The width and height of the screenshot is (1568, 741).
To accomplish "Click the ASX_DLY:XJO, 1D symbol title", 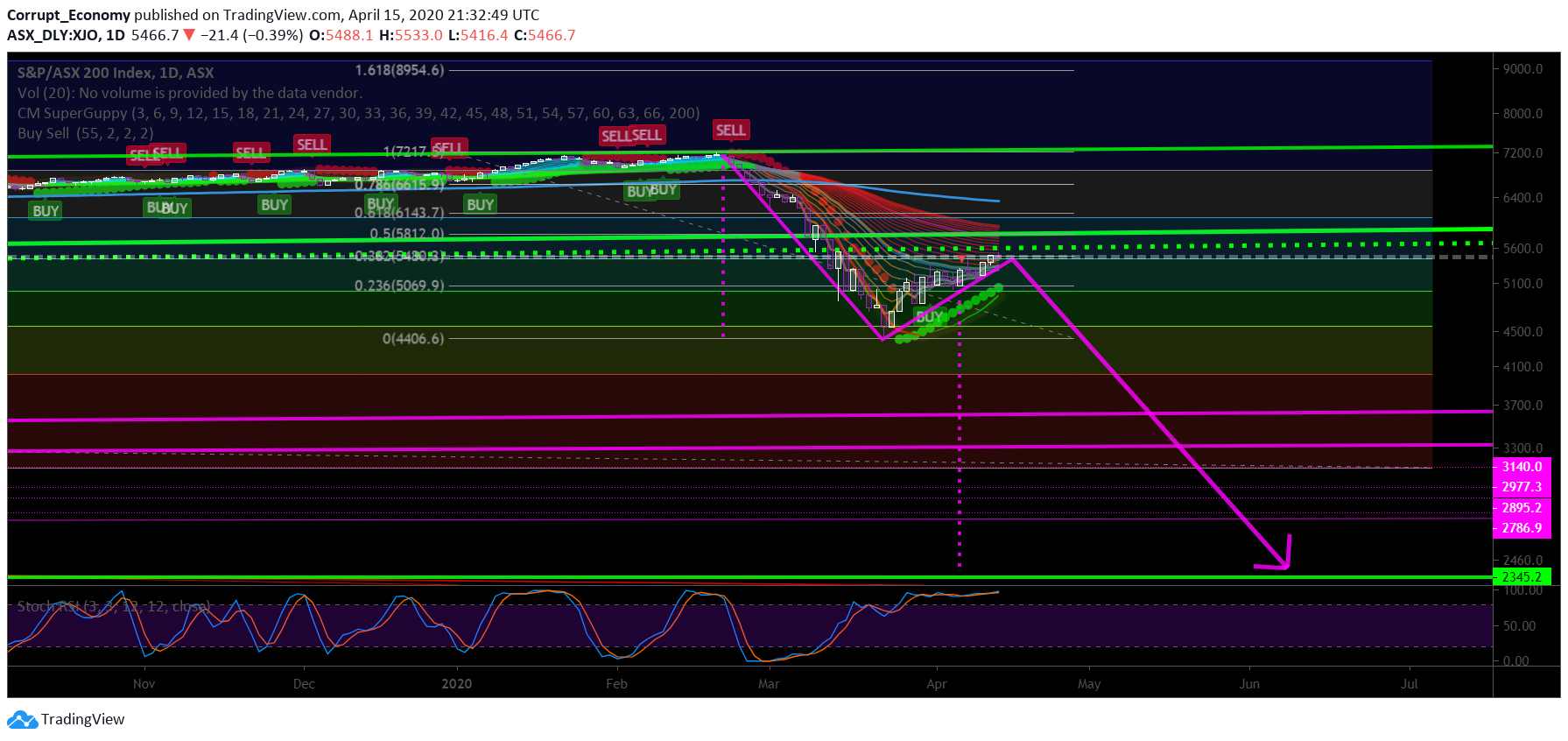I will [x=66, y=35].
